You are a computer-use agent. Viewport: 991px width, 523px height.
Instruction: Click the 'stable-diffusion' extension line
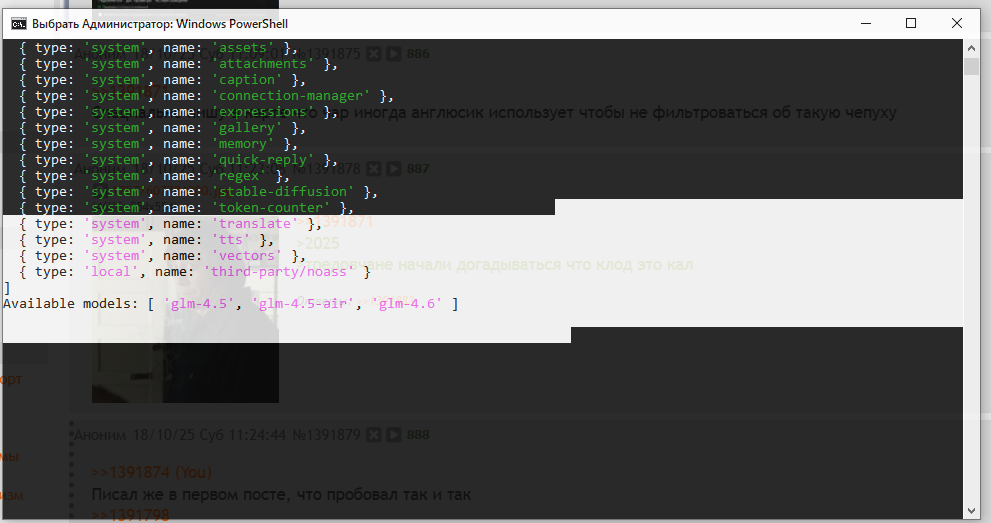coord(198,192)
